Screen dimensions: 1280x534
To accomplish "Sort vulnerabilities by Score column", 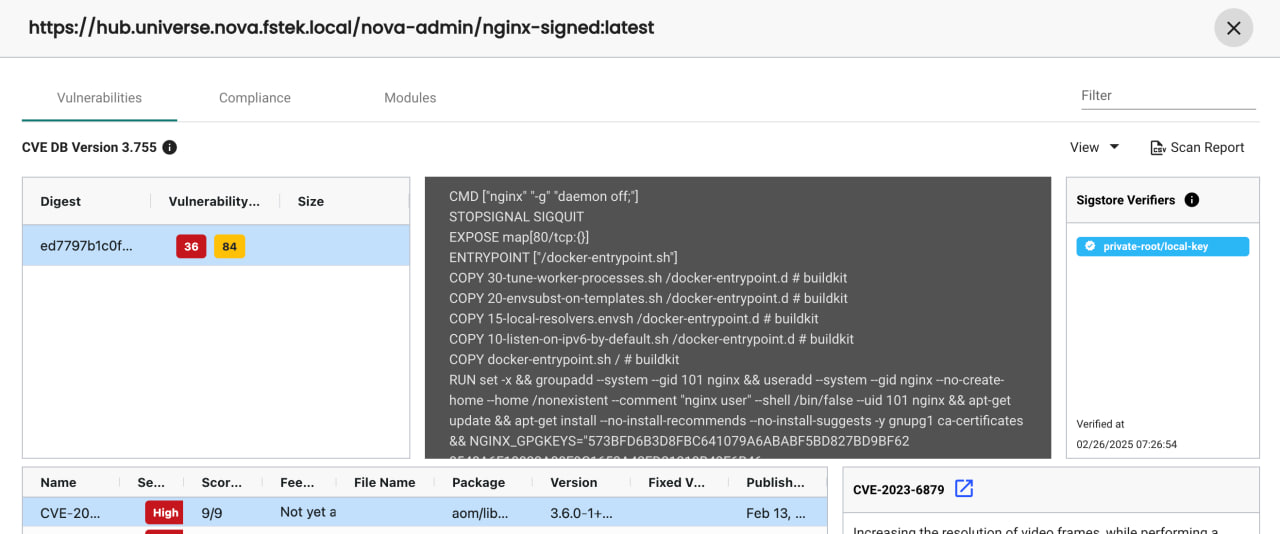I will [x=221, y=482].
